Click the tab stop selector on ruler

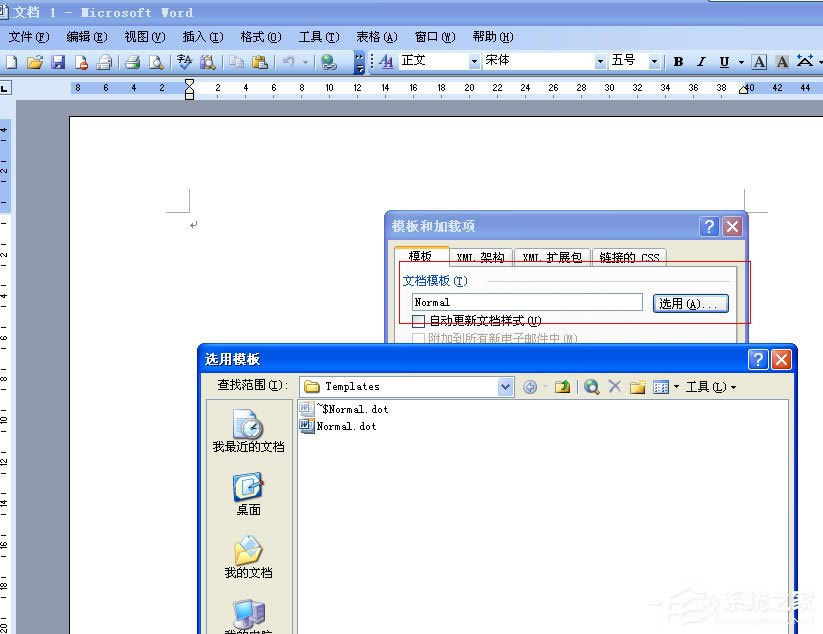(x=5, y=88)
